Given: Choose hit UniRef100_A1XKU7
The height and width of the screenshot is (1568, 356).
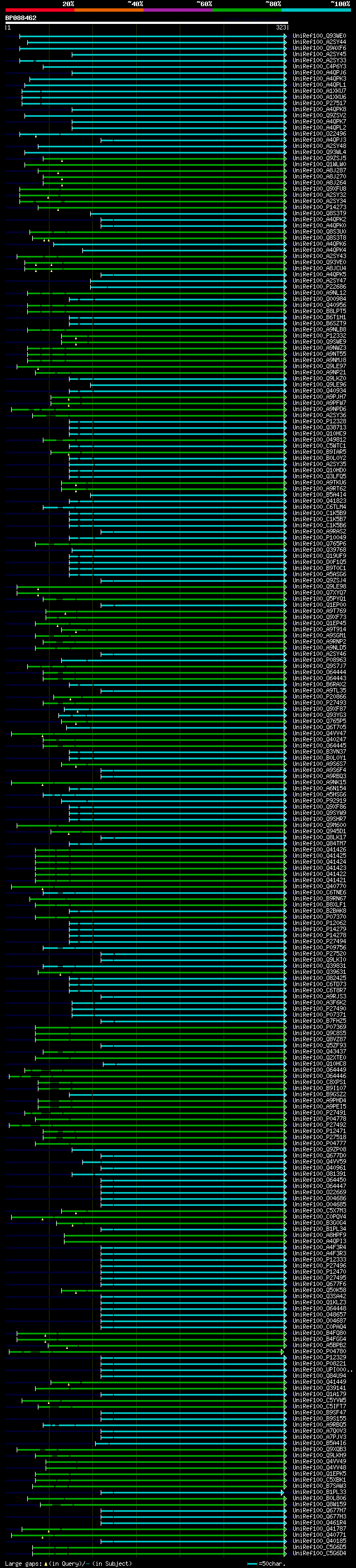Looking at the screenshot, I should coord(319,91).
